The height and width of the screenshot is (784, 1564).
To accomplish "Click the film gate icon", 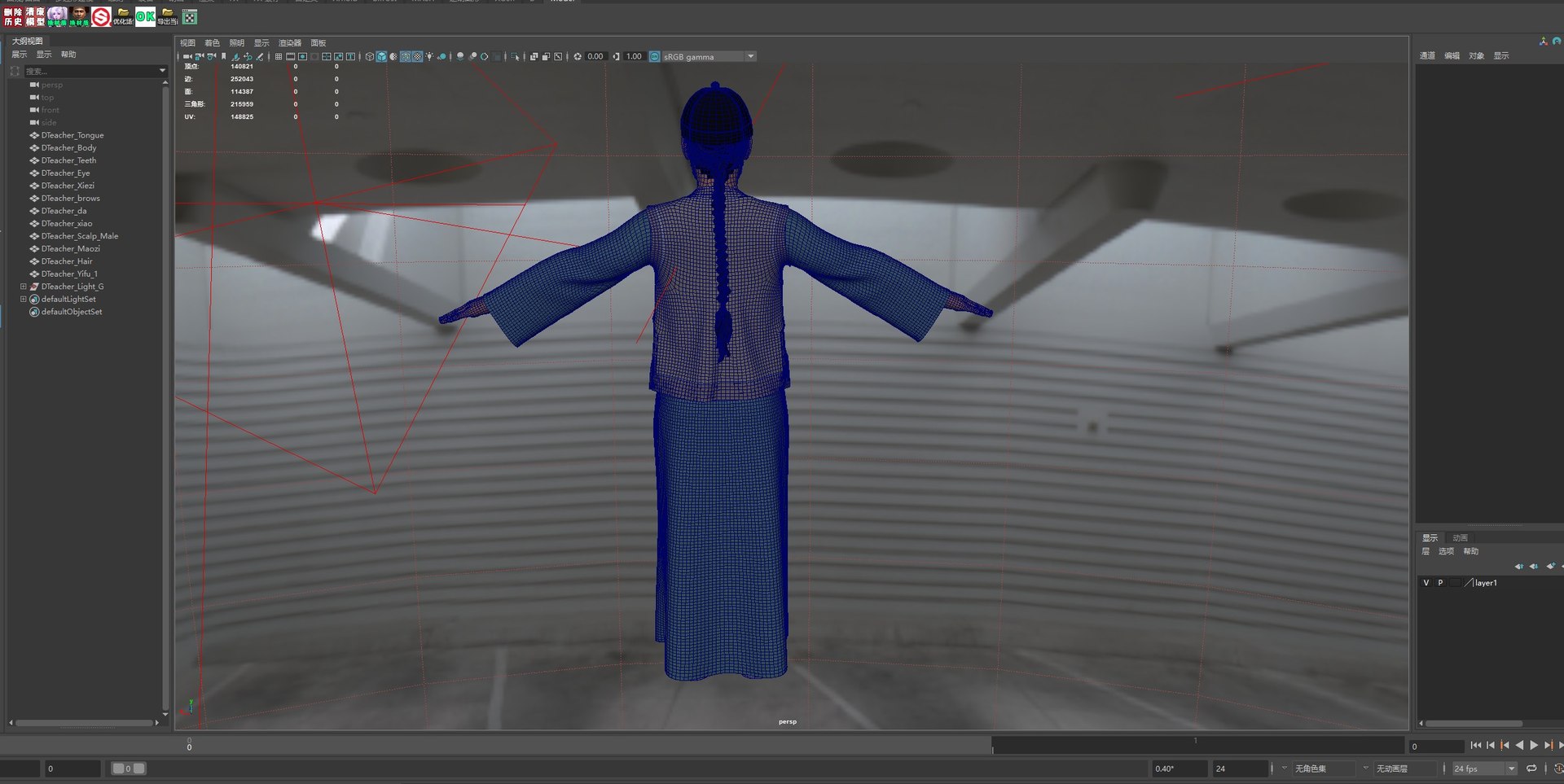I will (290, 57).
